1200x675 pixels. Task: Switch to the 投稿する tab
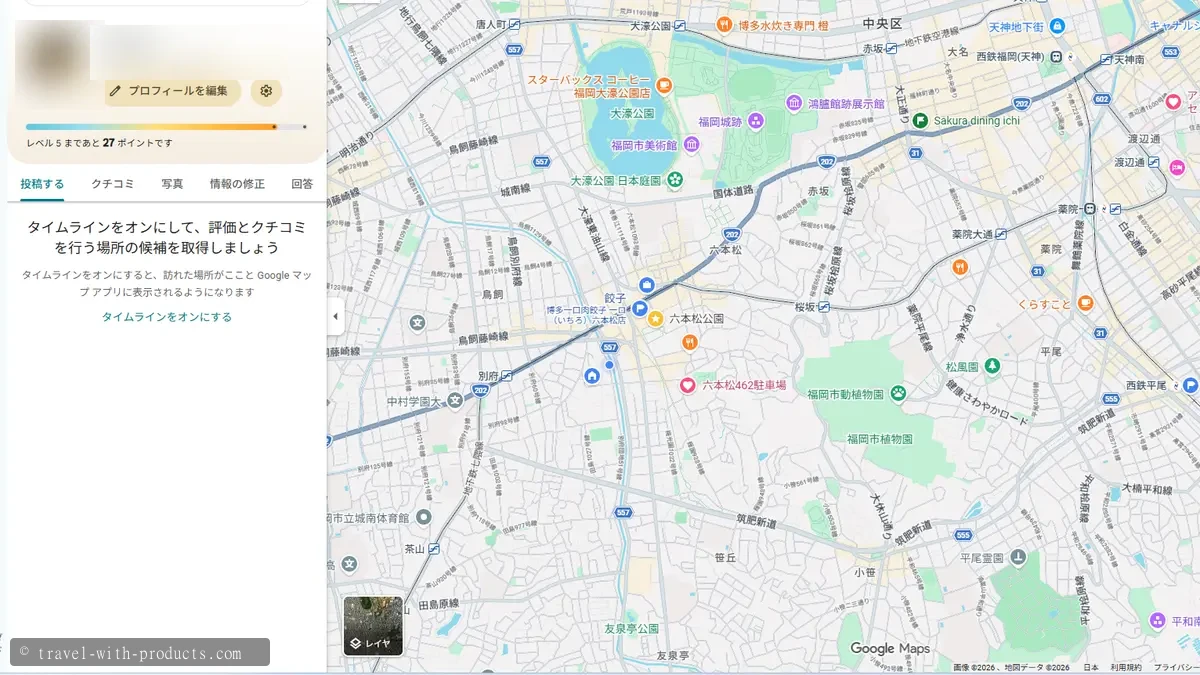(42, 184)
